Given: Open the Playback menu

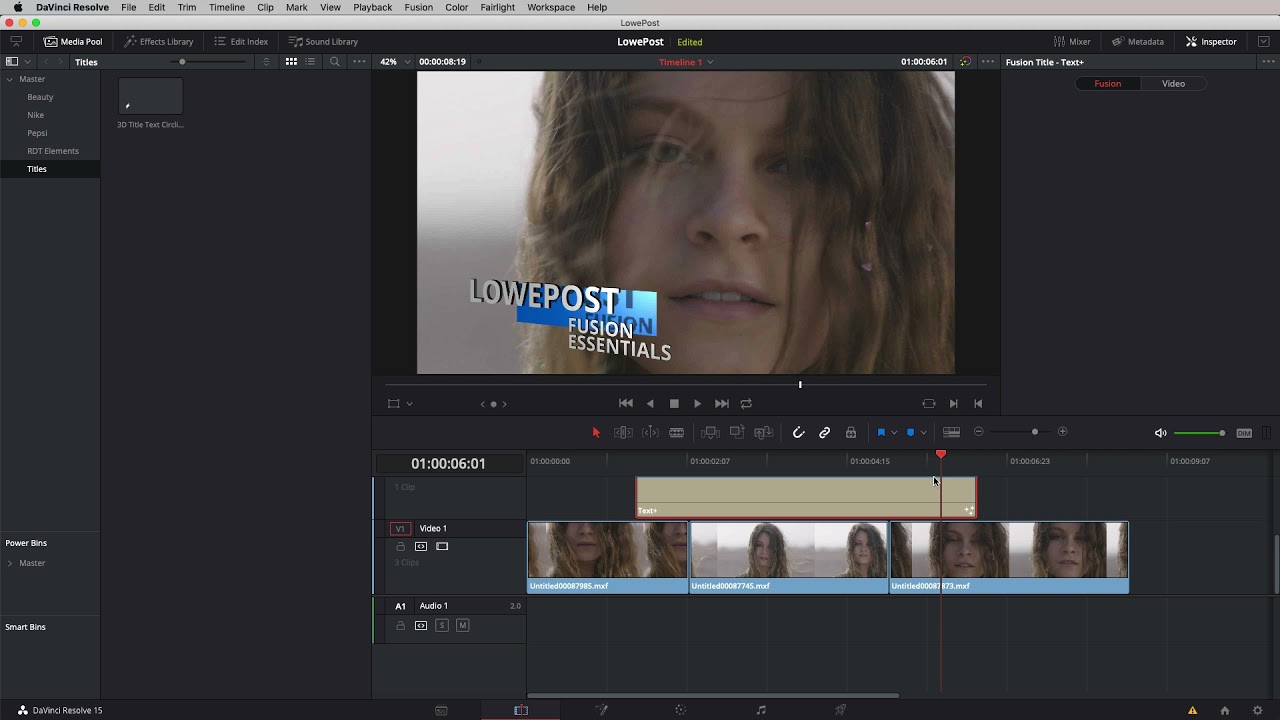Looking at the screenshot, I should click(372, 7).
